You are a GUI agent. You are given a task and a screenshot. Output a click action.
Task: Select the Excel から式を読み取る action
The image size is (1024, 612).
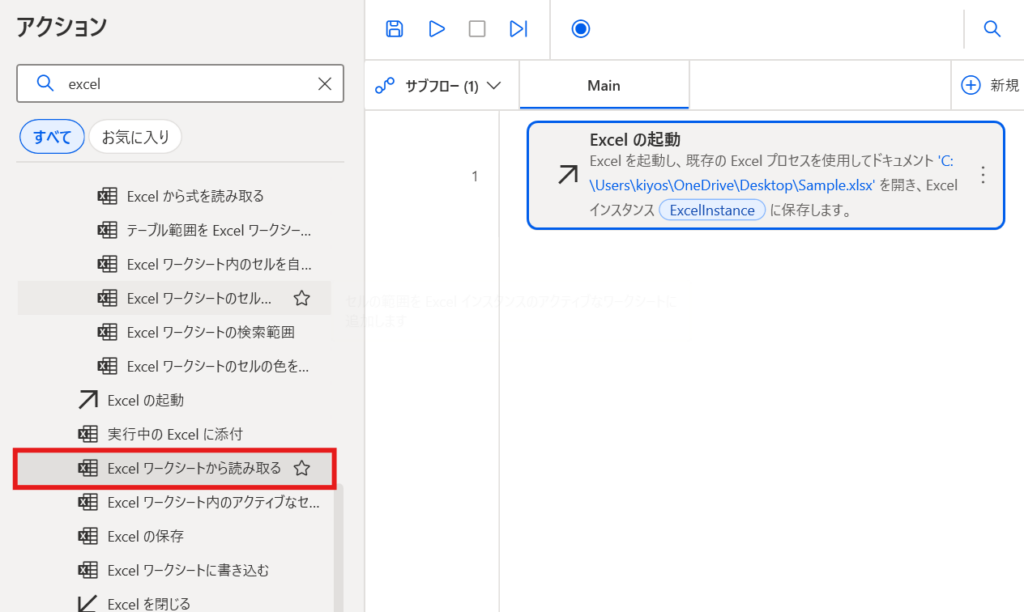click(x=174, y=196)
